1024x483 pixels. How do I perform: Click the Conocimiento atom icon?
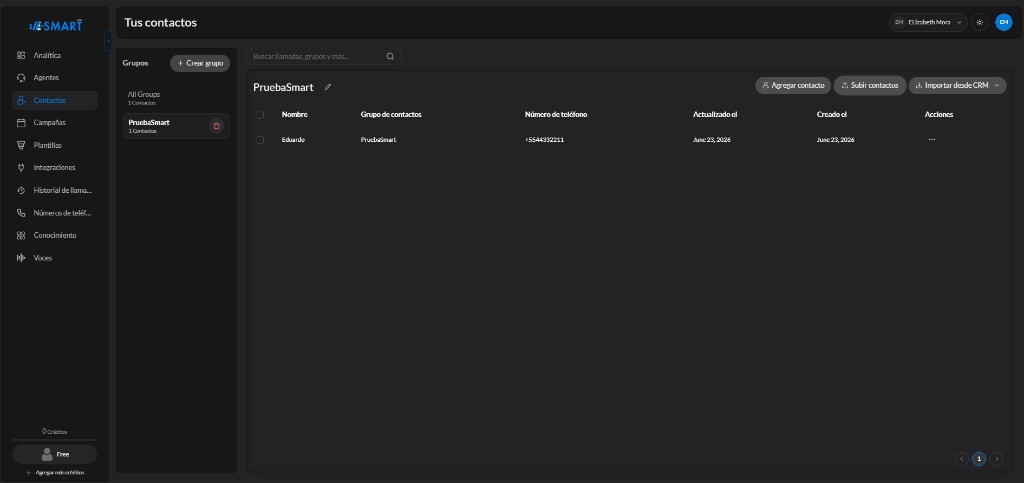21,236
